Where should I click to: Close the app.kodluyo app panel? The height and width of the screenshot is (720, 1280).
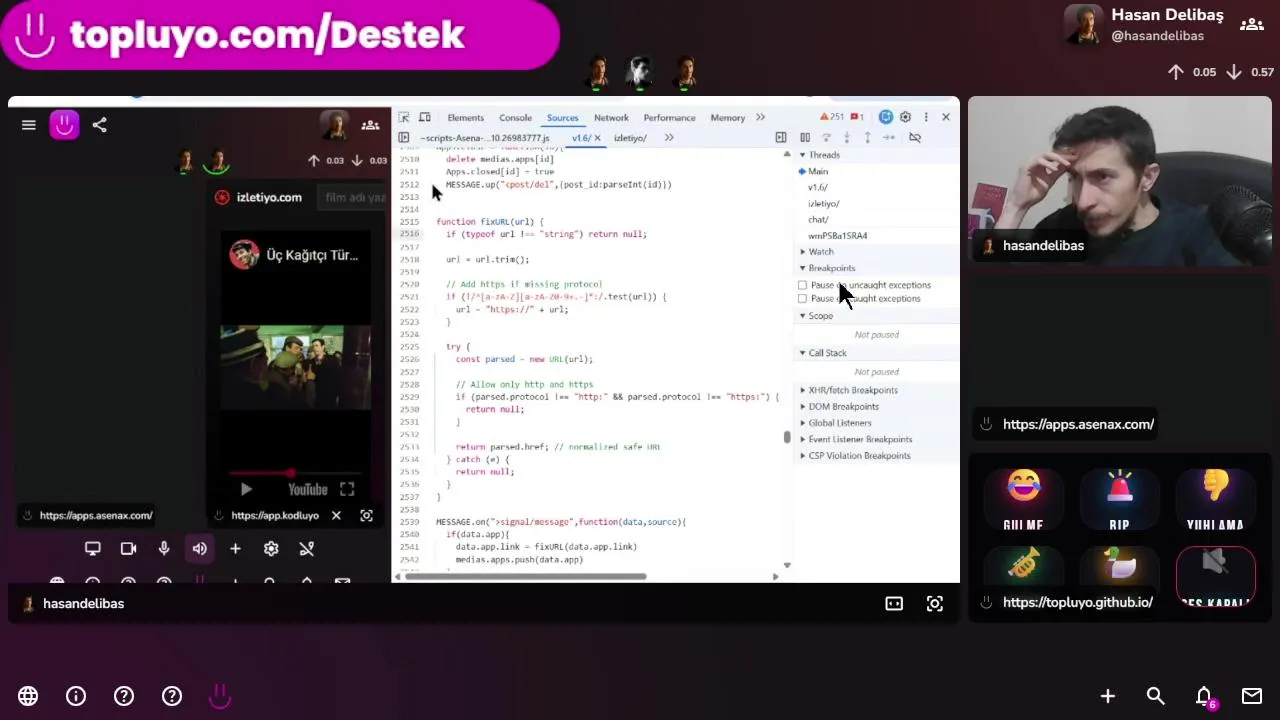tap(336, 516)
